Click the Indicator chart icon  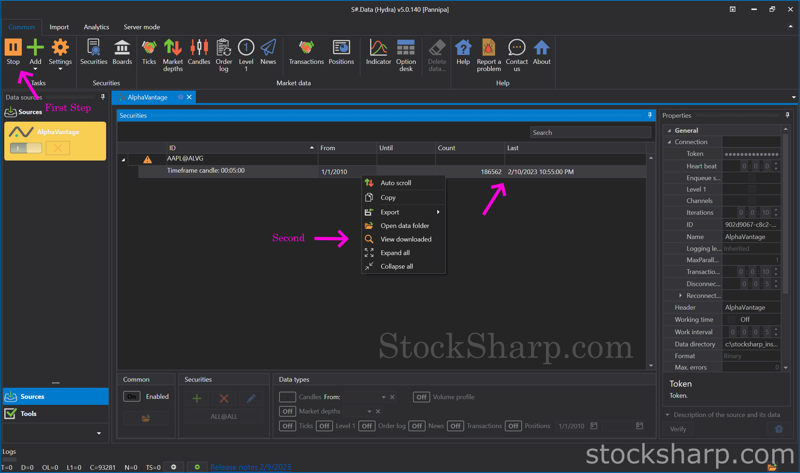[378, 51]
